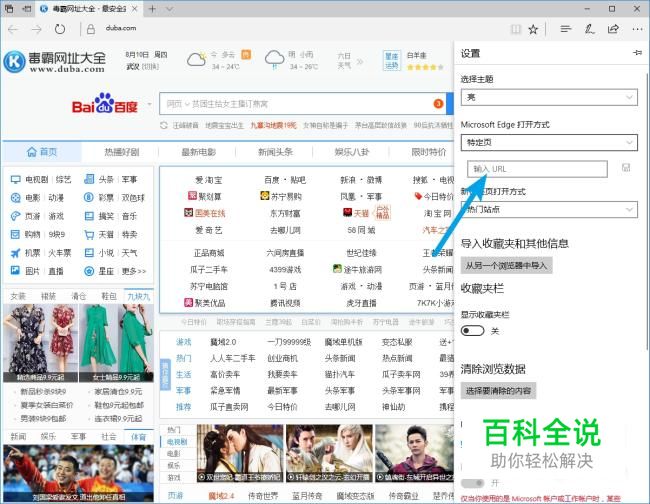650x504 pixels.
Task: Open the Microsoft Edge 打开方式 dropdown
Action: coord(549,143)
